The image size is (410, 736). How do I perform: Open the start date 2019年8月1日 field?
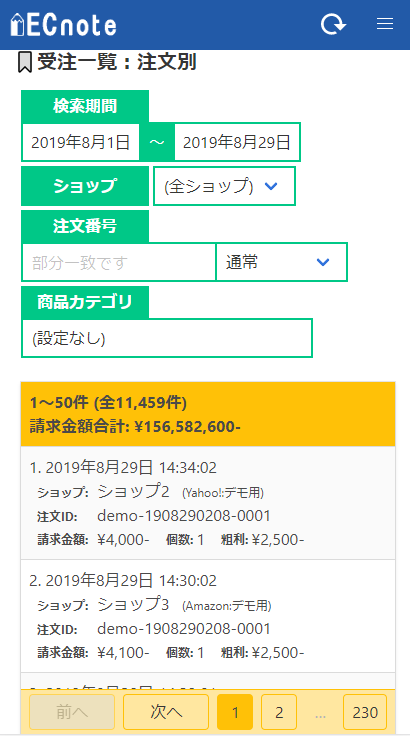pyautogui.click(x=80, y=142)
